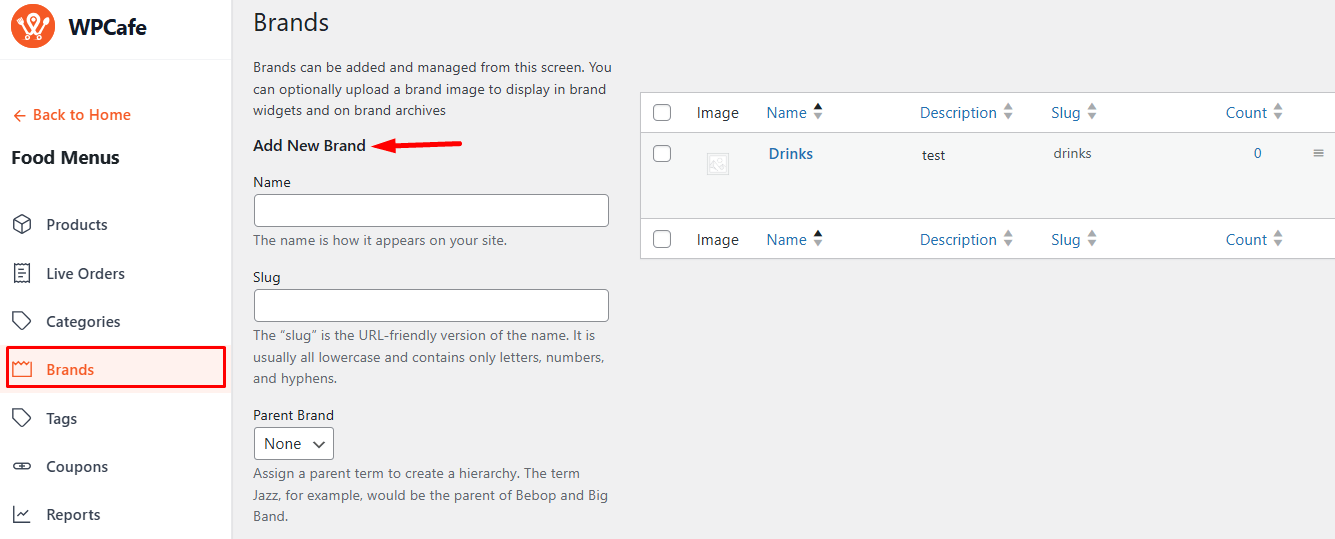Open the Drinks brand link

[x=790, y=154]
